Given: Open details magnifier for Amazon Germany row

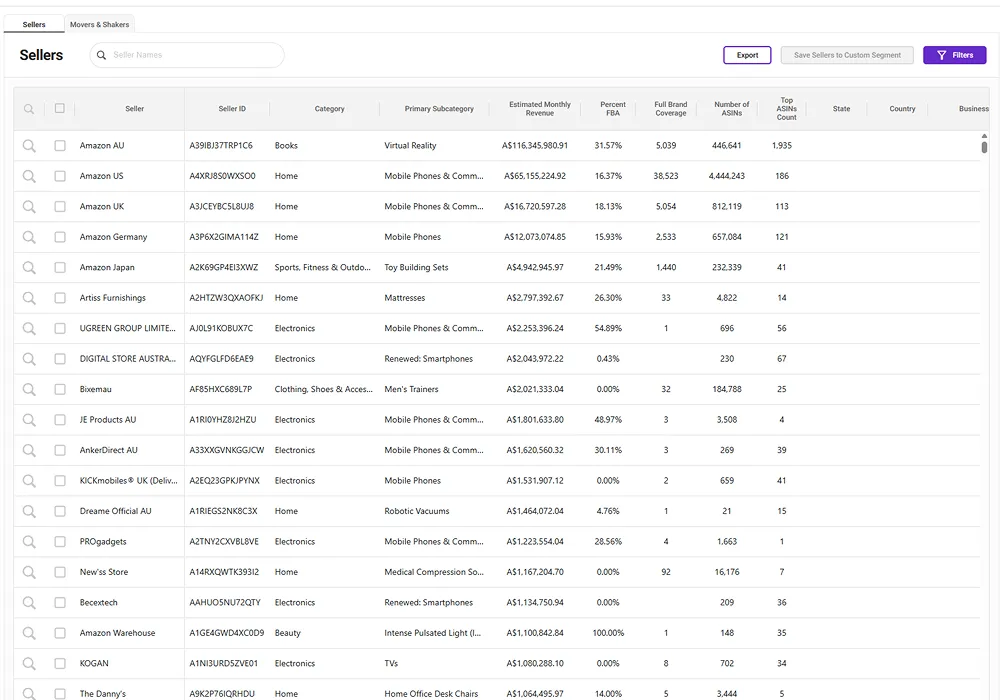Looking at the screenshot, I should tap(29, 237).
